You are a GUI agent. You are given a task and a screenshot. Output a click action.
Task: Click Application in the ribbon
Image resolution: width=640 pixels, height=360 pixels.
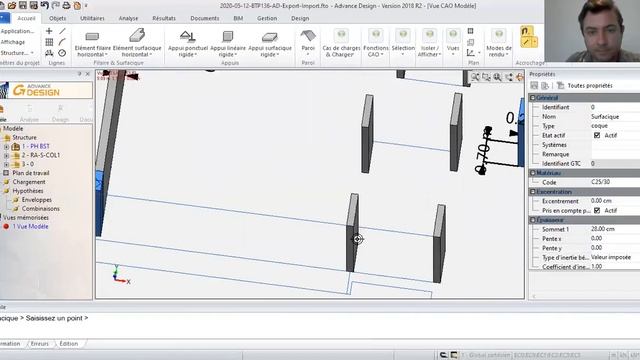coord(17,31)
